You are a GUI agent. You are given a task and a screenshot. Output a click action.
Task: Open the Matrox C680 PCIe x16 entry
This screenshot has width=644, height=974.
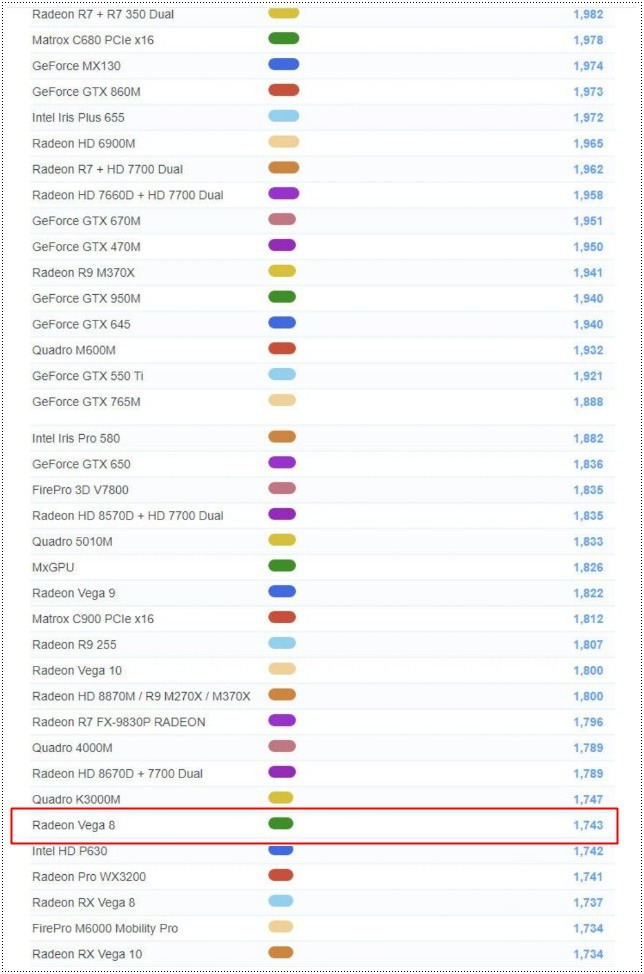[x=93, y=40]
